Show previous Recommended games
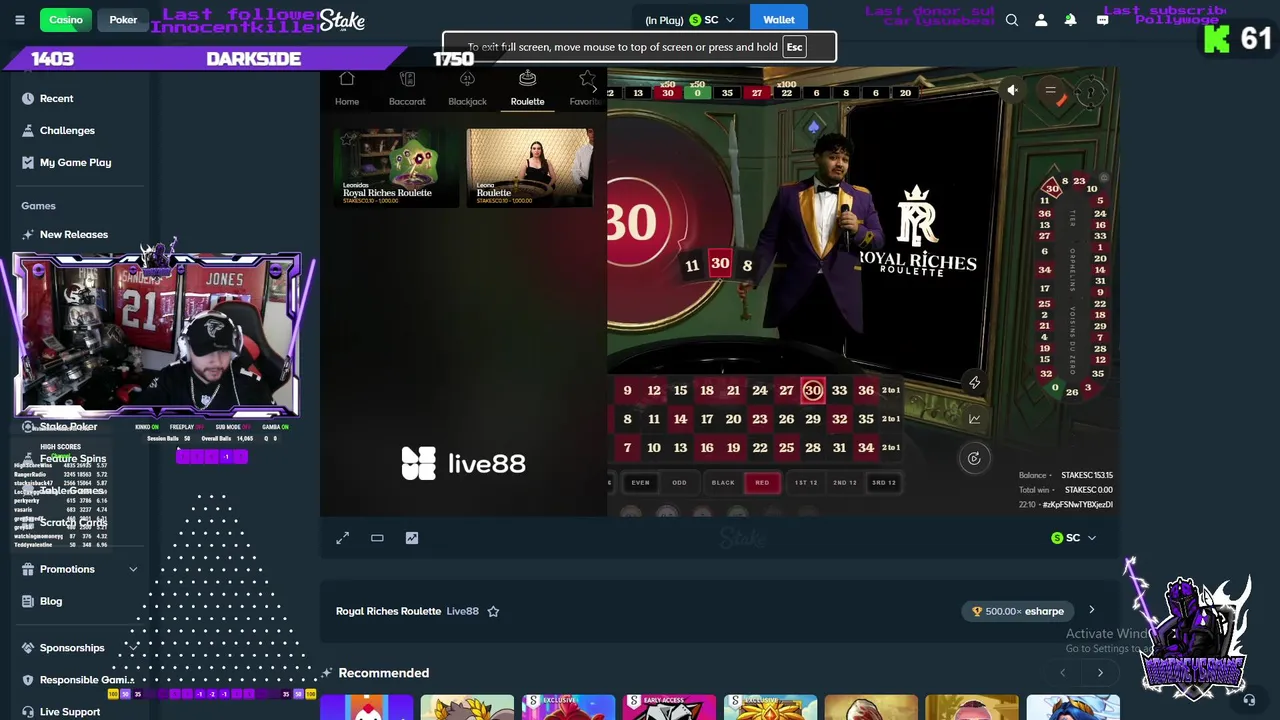1280x720 pixels. tap(1063, 673)
